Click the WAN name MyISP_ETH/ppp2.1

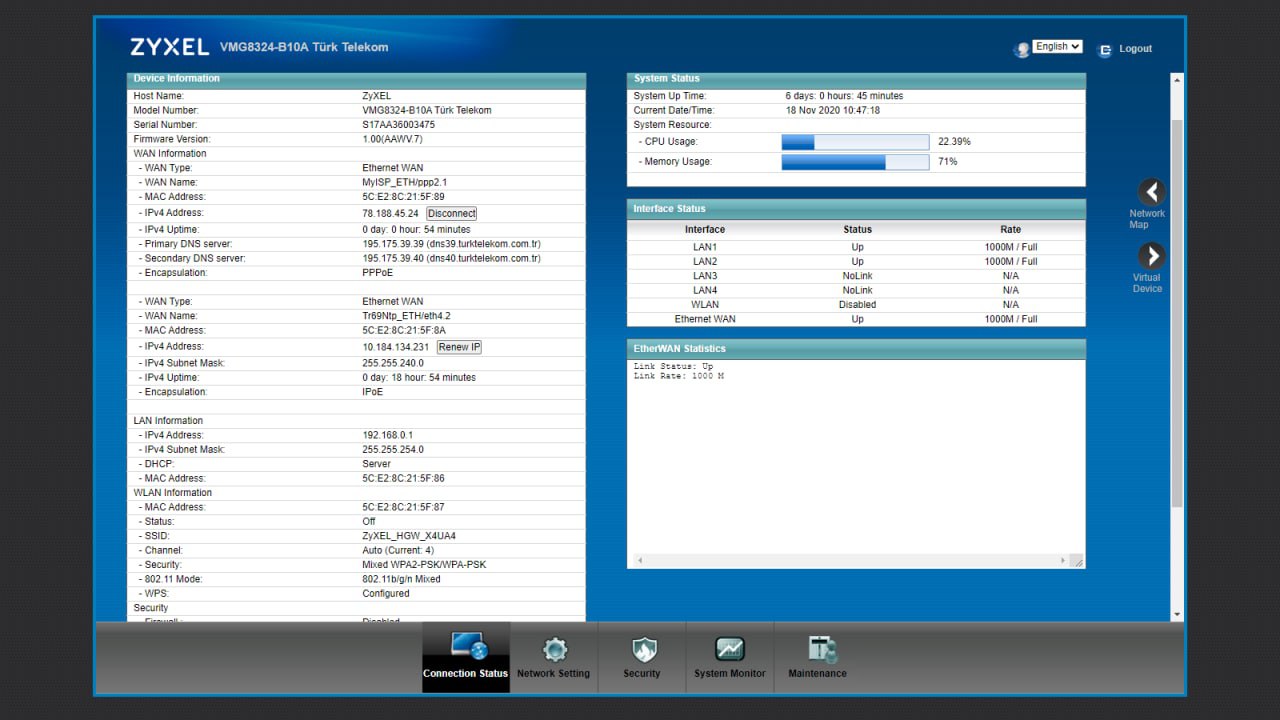click(x=404, y=182)
